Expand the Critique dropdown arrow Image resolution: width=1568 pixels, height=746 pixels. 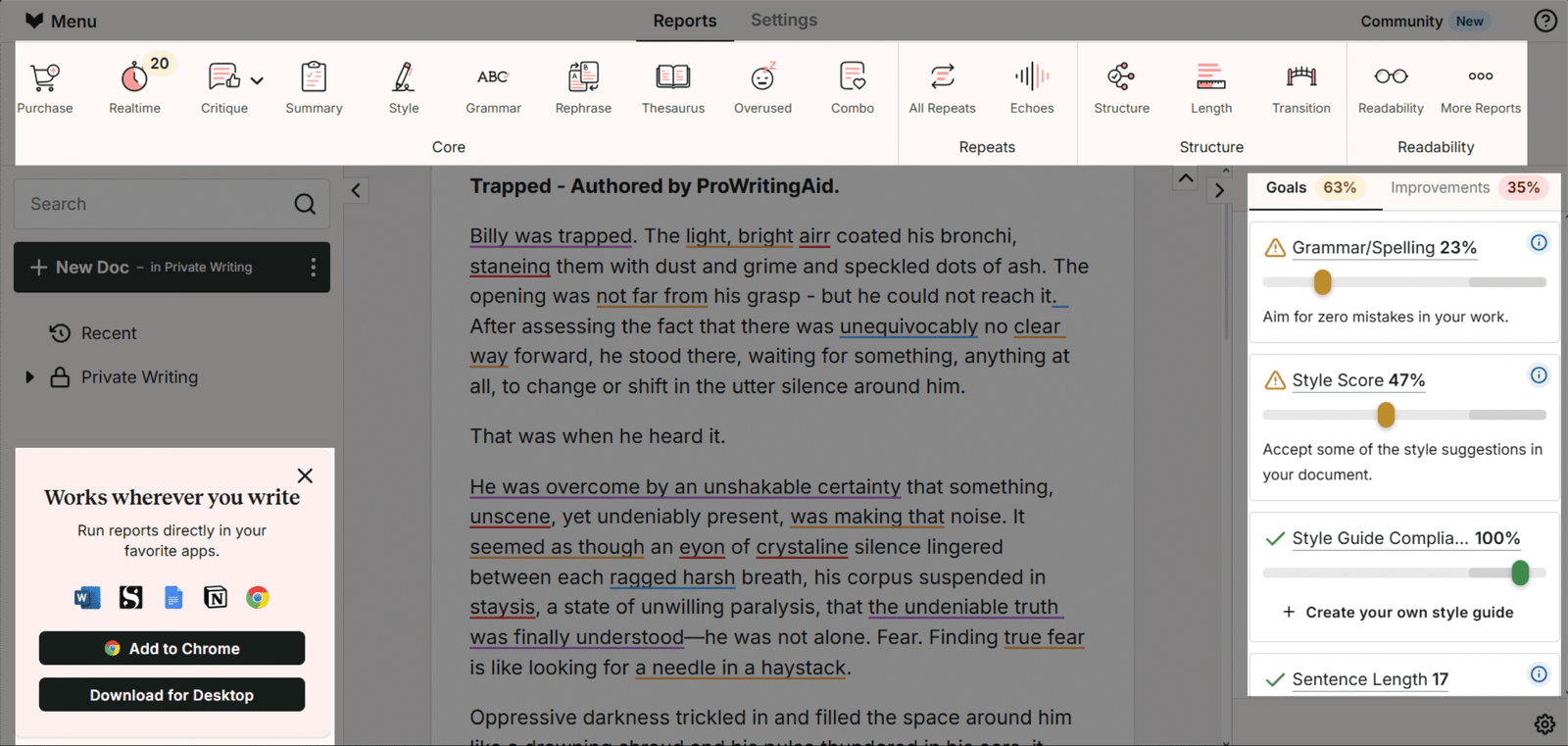[x=257, y=80]
